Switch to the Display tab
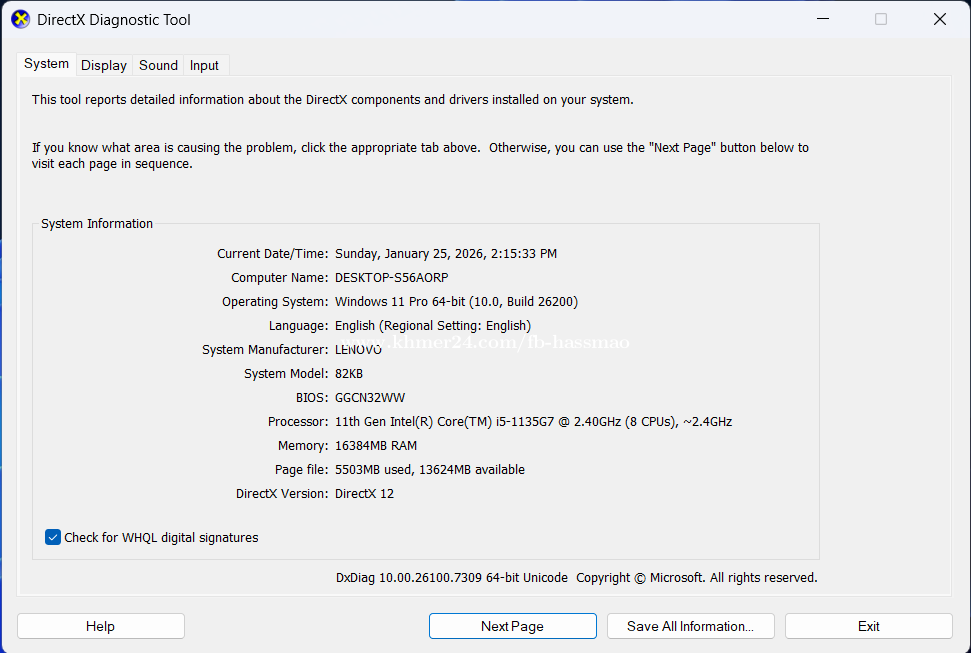The image size is (971, 653). (x=104, y=65)
